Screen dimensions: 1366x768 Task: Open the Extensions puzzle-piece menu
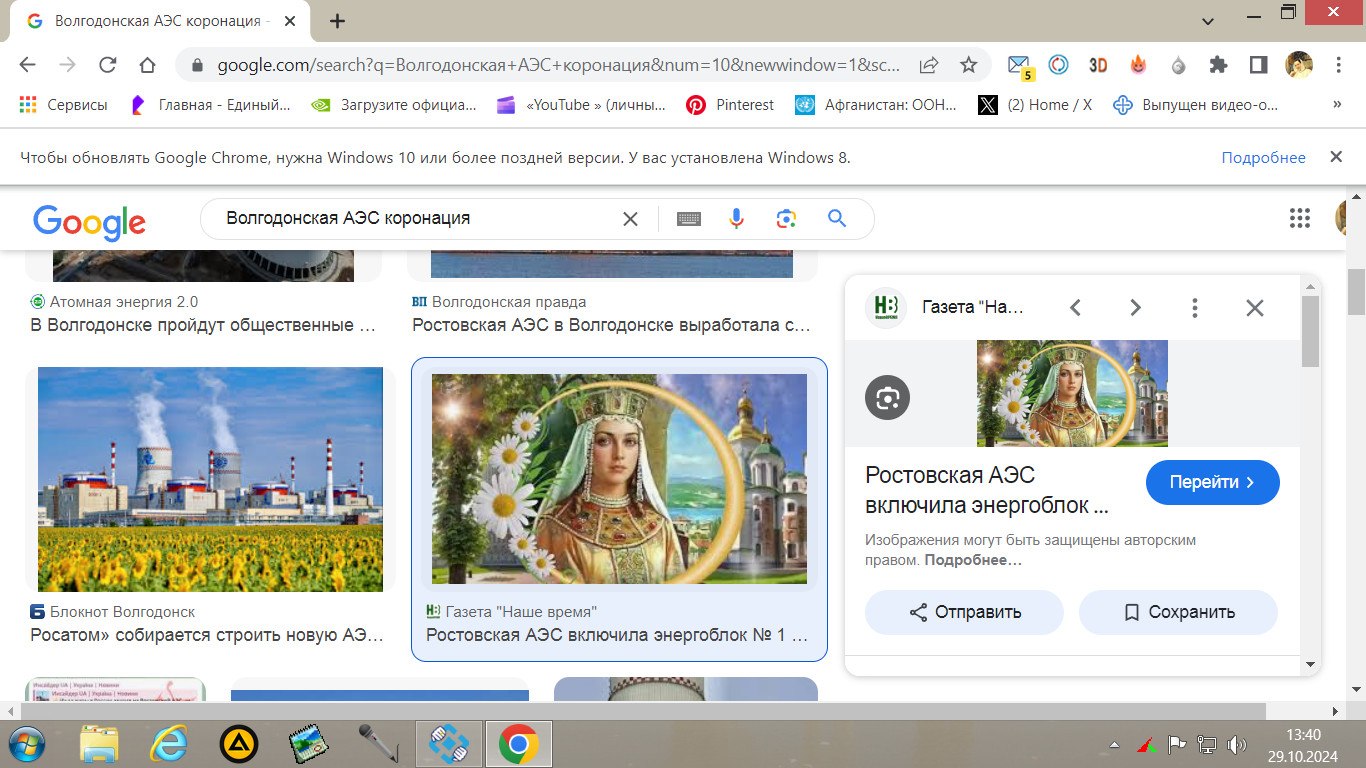1218,65
